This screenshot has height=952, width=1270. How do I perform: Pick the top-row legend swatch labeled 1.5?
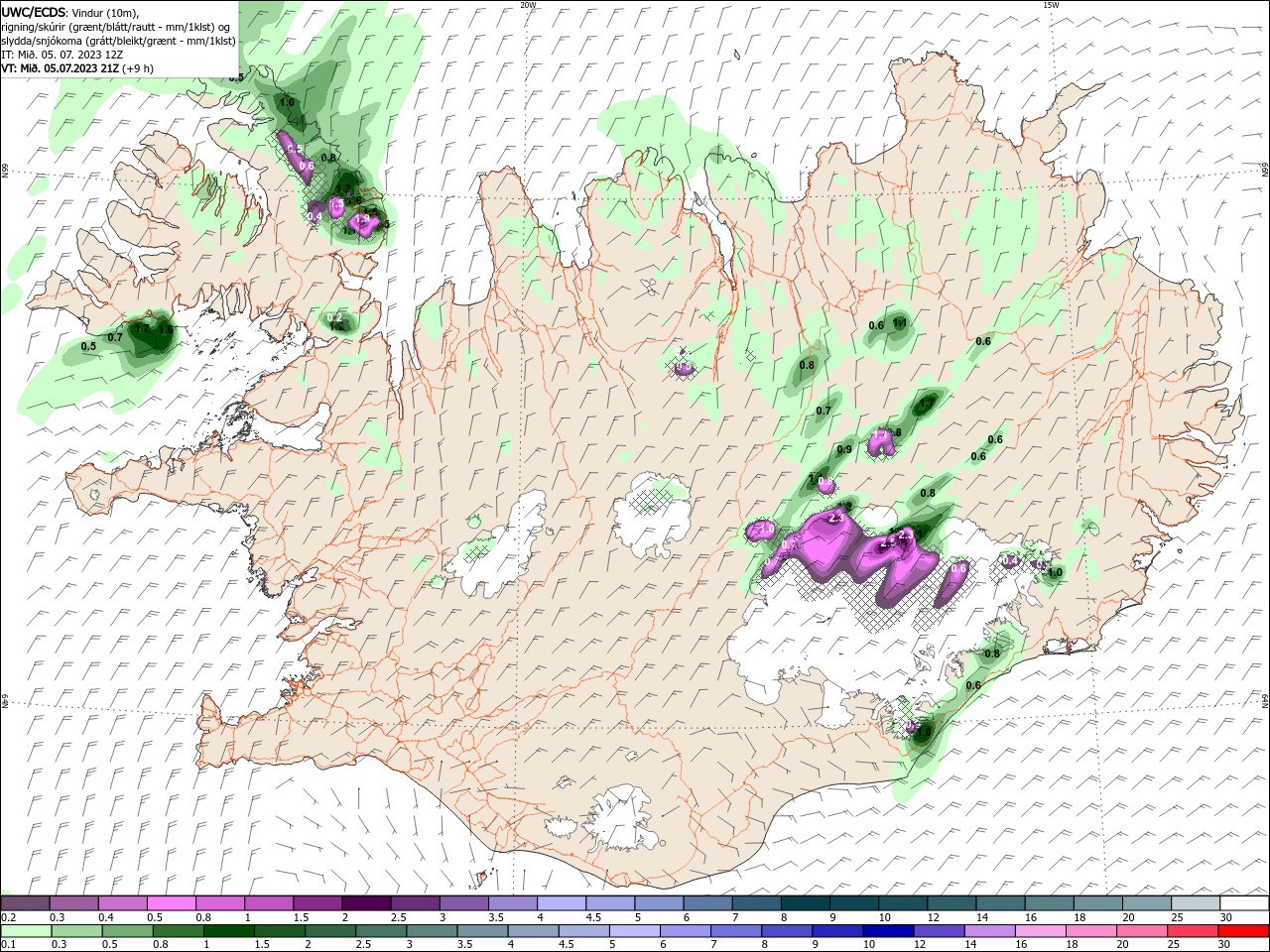pyautogui.click(x=317, y=904)
